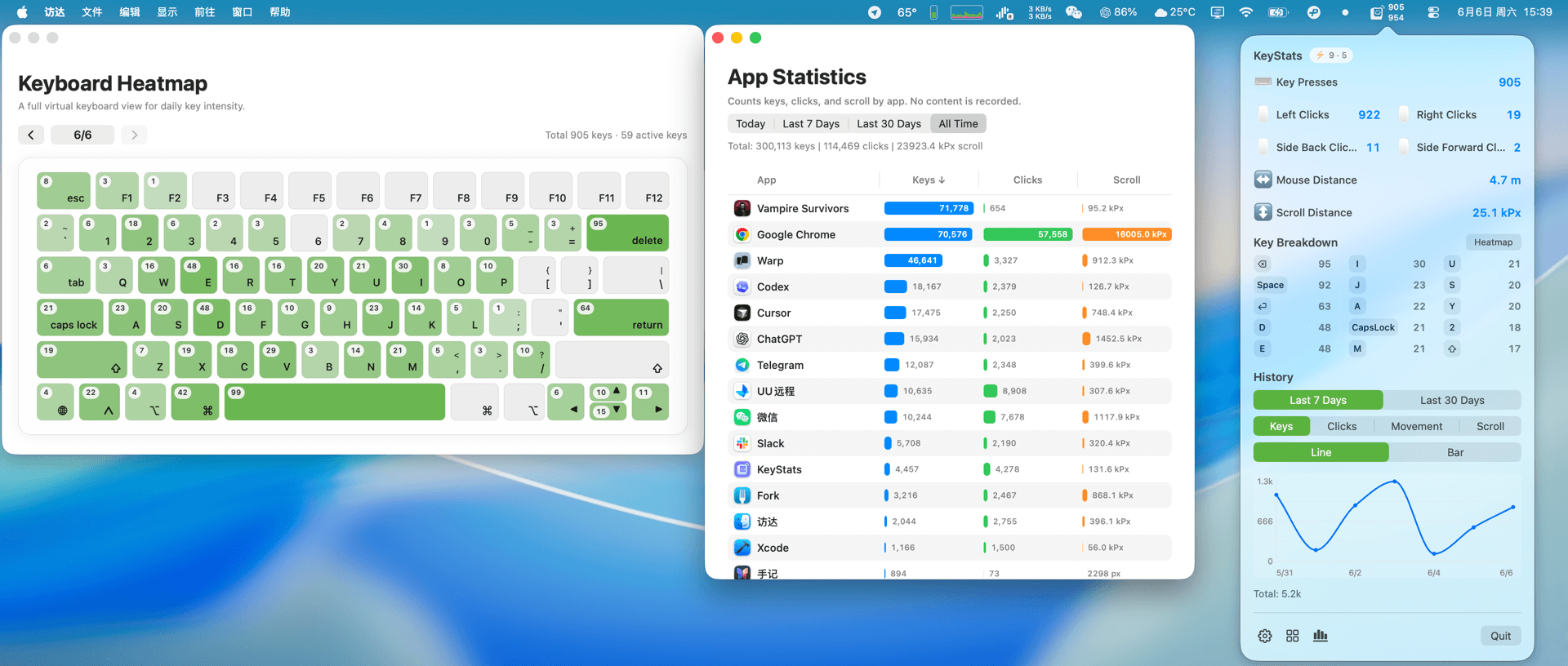The height and width of the screenshot is (666, 1568).
Task: Click the caps lock key on the heatmap
Action: click(x=70, y=317)
